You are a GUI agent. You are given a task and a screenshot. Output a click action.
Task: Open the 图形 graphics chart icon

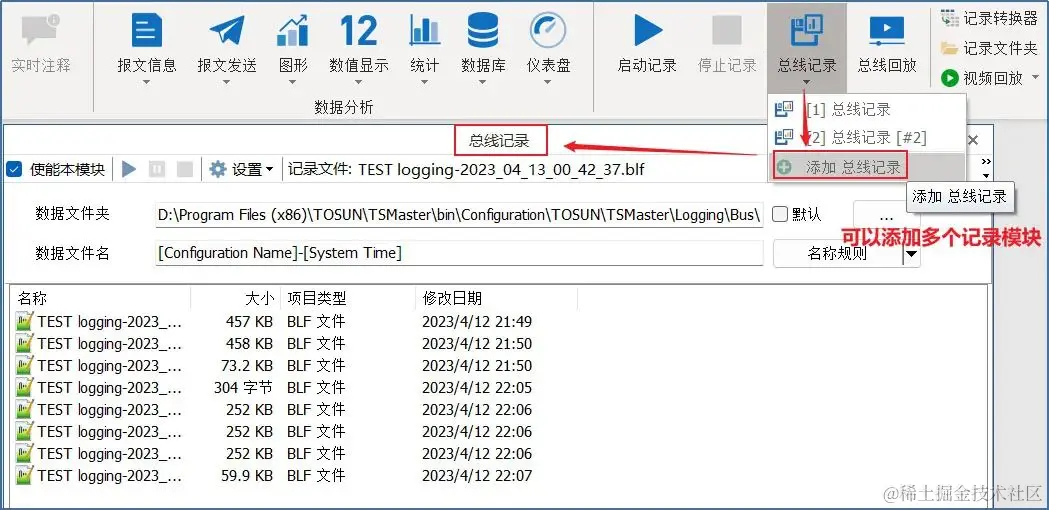(x=293, y=31)
